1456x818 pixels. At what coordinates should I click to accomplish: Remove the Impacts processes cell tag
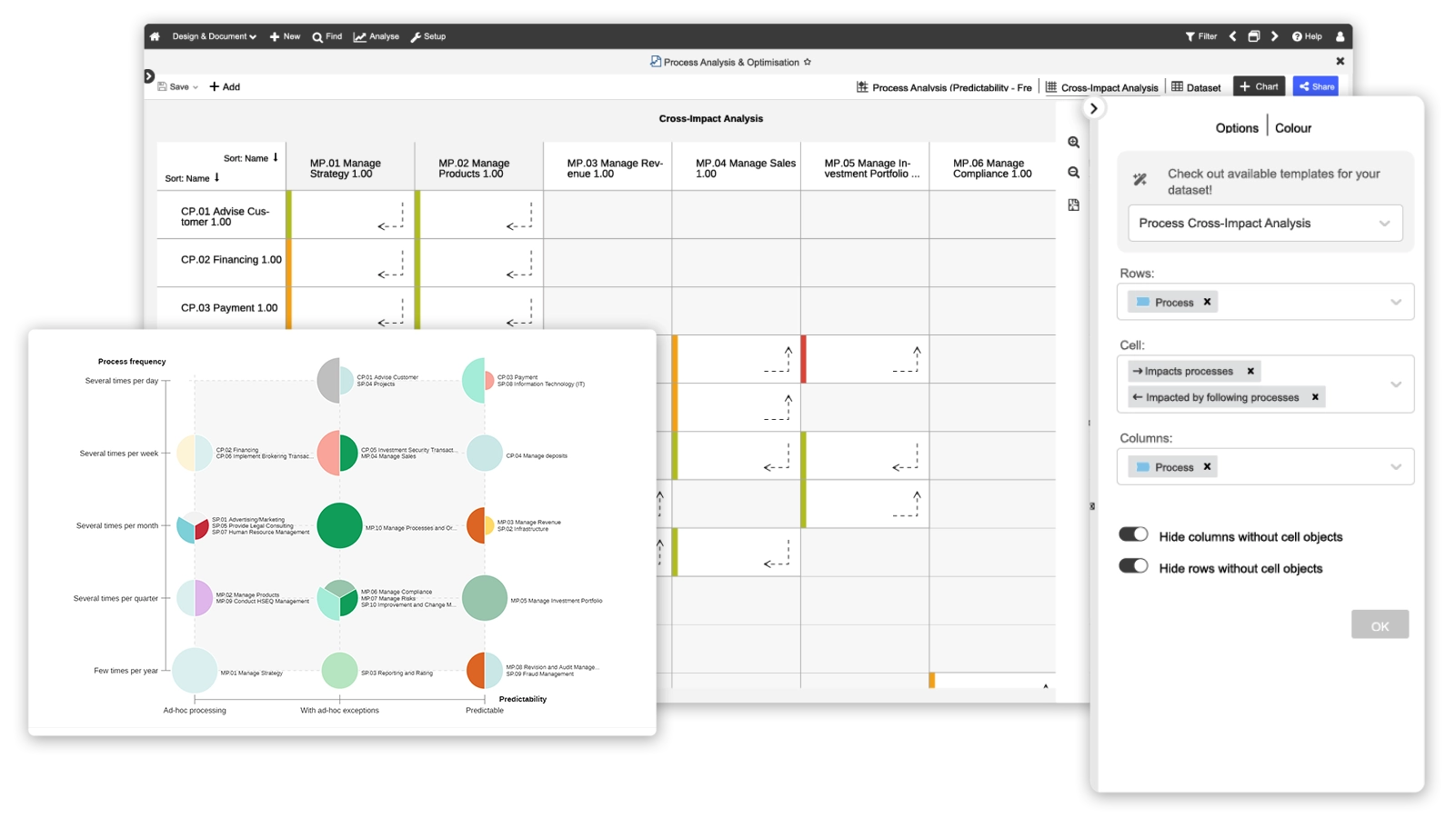[x=1250, y=371]
